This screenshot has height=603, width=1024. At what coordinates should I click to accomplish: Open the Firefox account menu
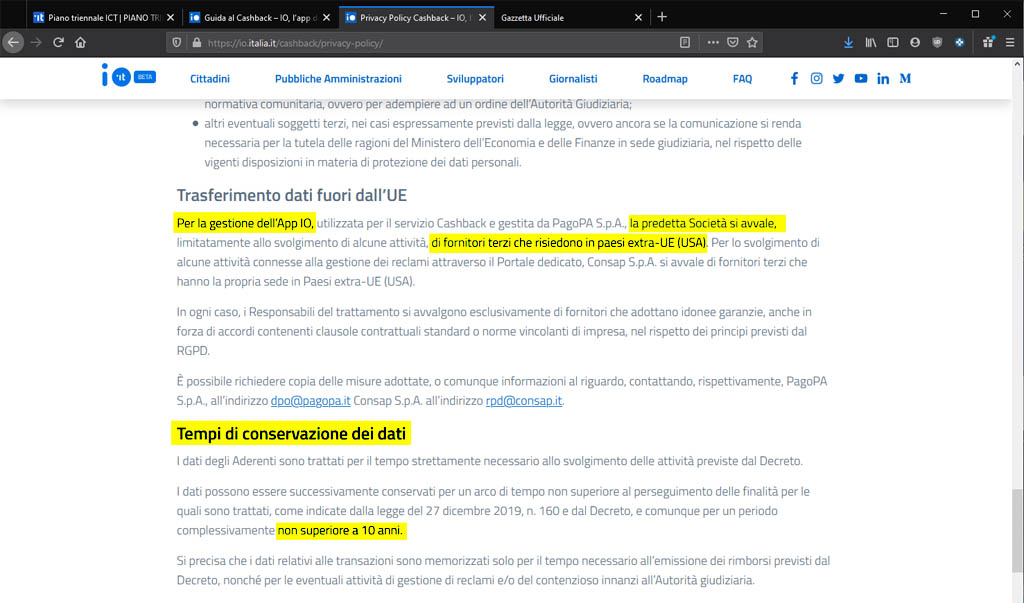915,42
